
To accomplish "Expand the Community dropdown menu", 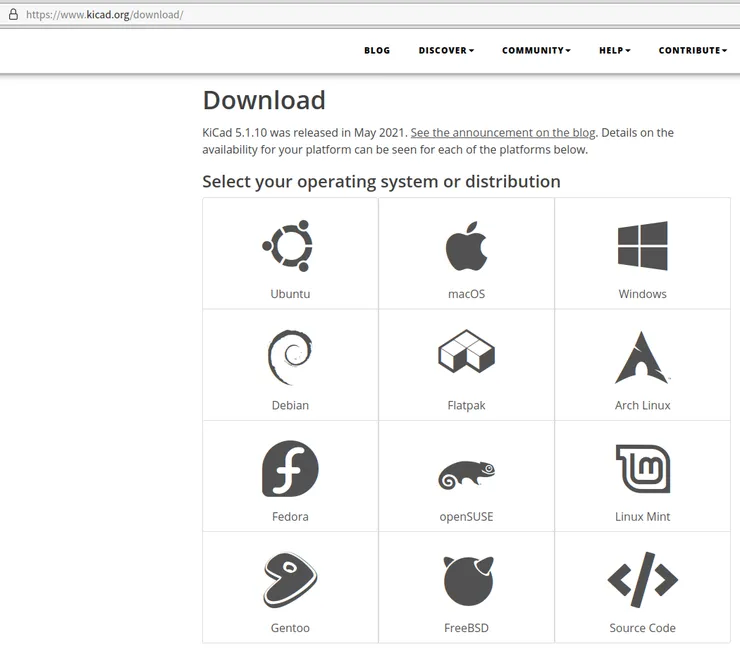I will click(x=536, y=51).
